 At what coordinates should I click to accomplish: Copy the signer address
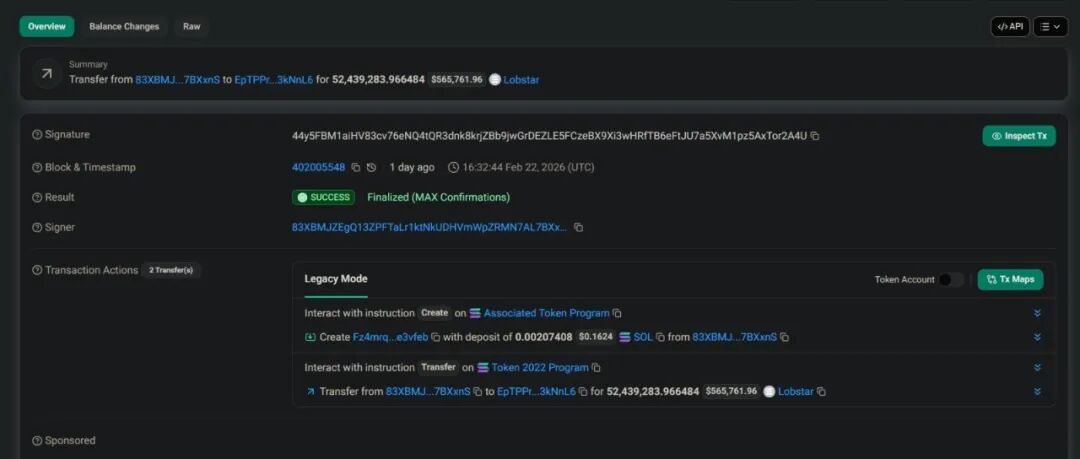(579, 227)
